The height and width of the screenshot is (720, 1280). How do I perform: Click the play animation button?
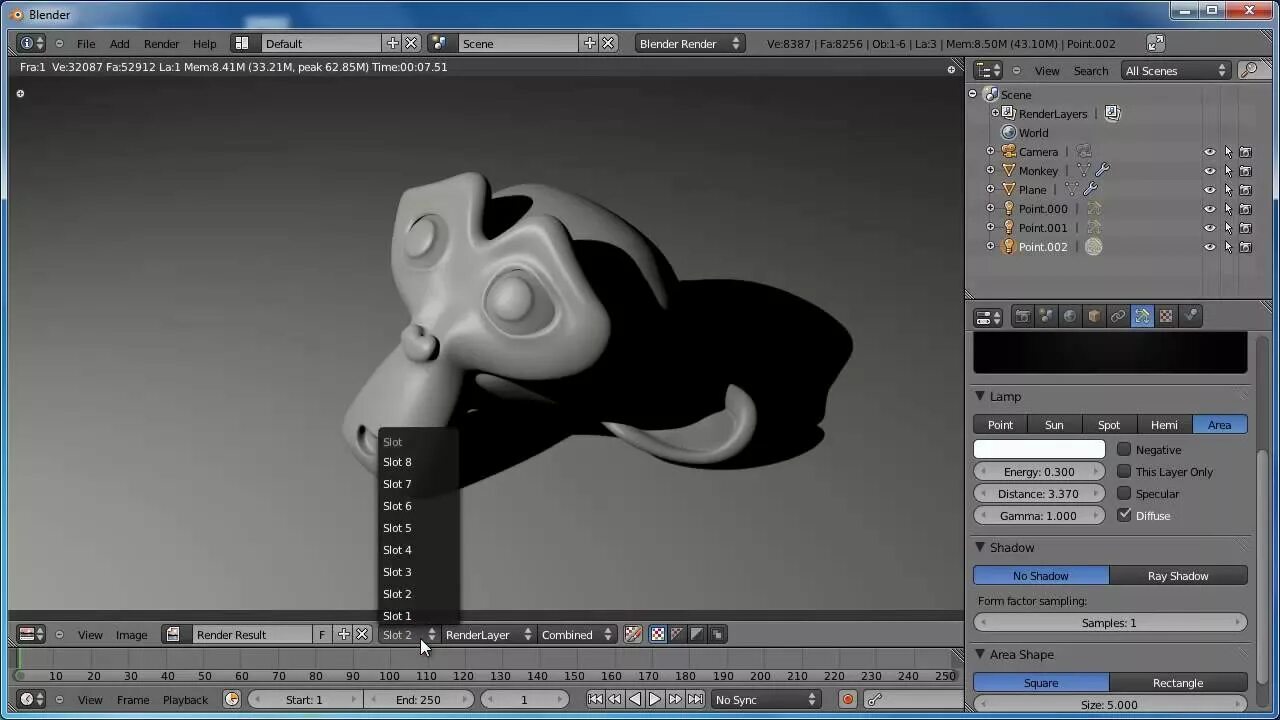click(655, 699)
